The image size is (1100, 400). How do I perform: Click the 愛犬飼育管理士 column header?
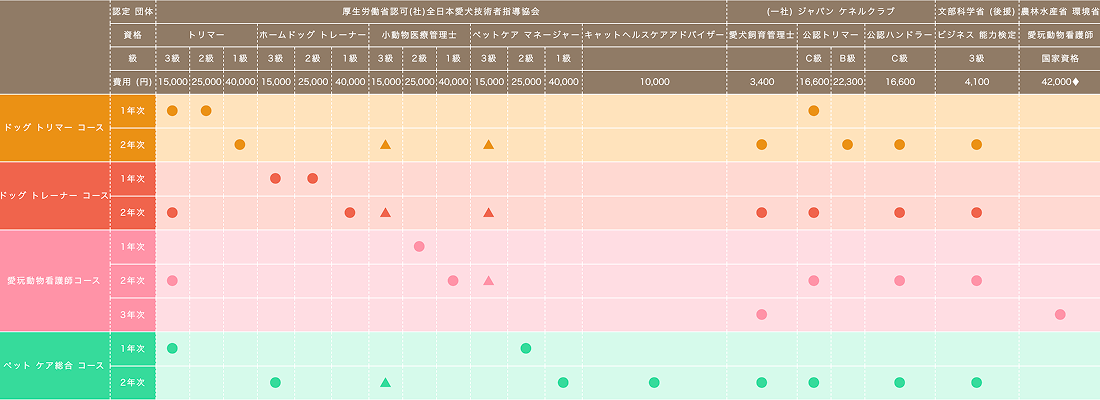click(x=761, y=34)
